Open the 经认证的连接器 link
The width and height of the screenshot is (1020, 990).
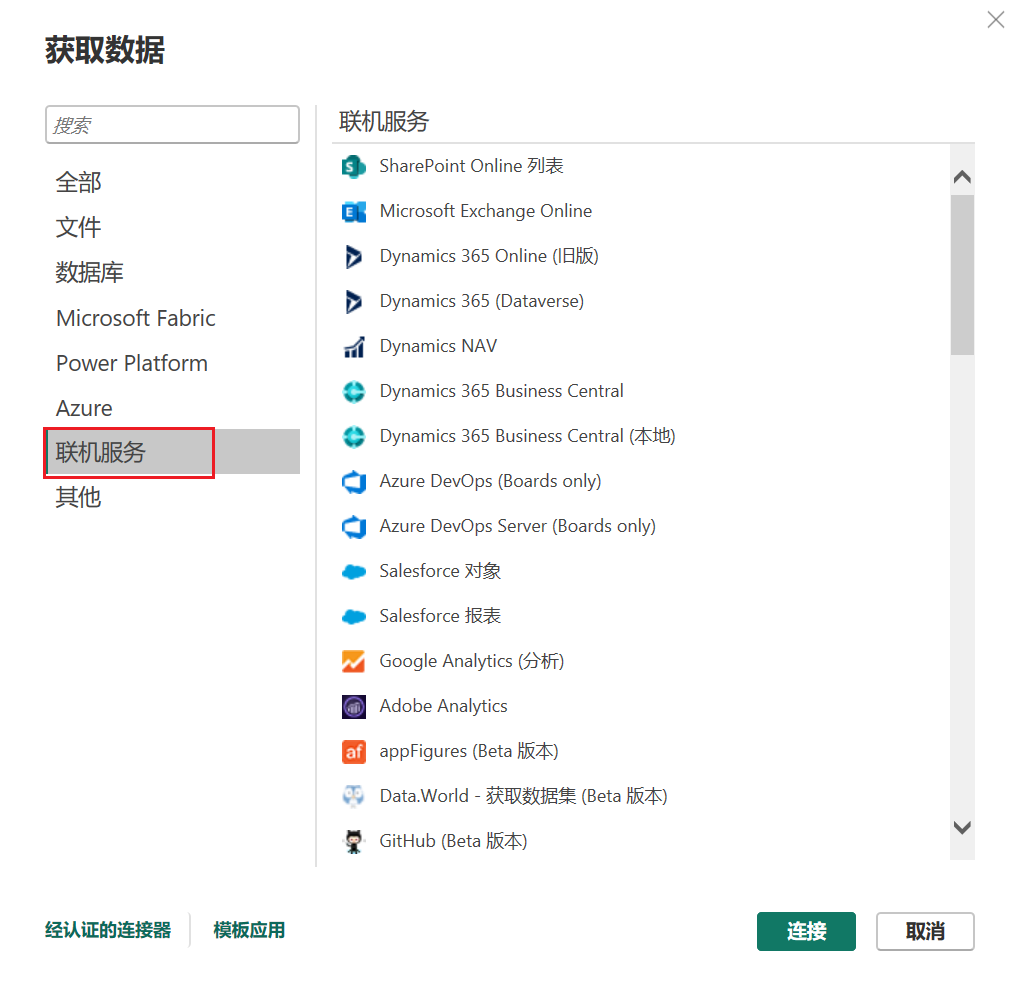[x=108, y=930]
